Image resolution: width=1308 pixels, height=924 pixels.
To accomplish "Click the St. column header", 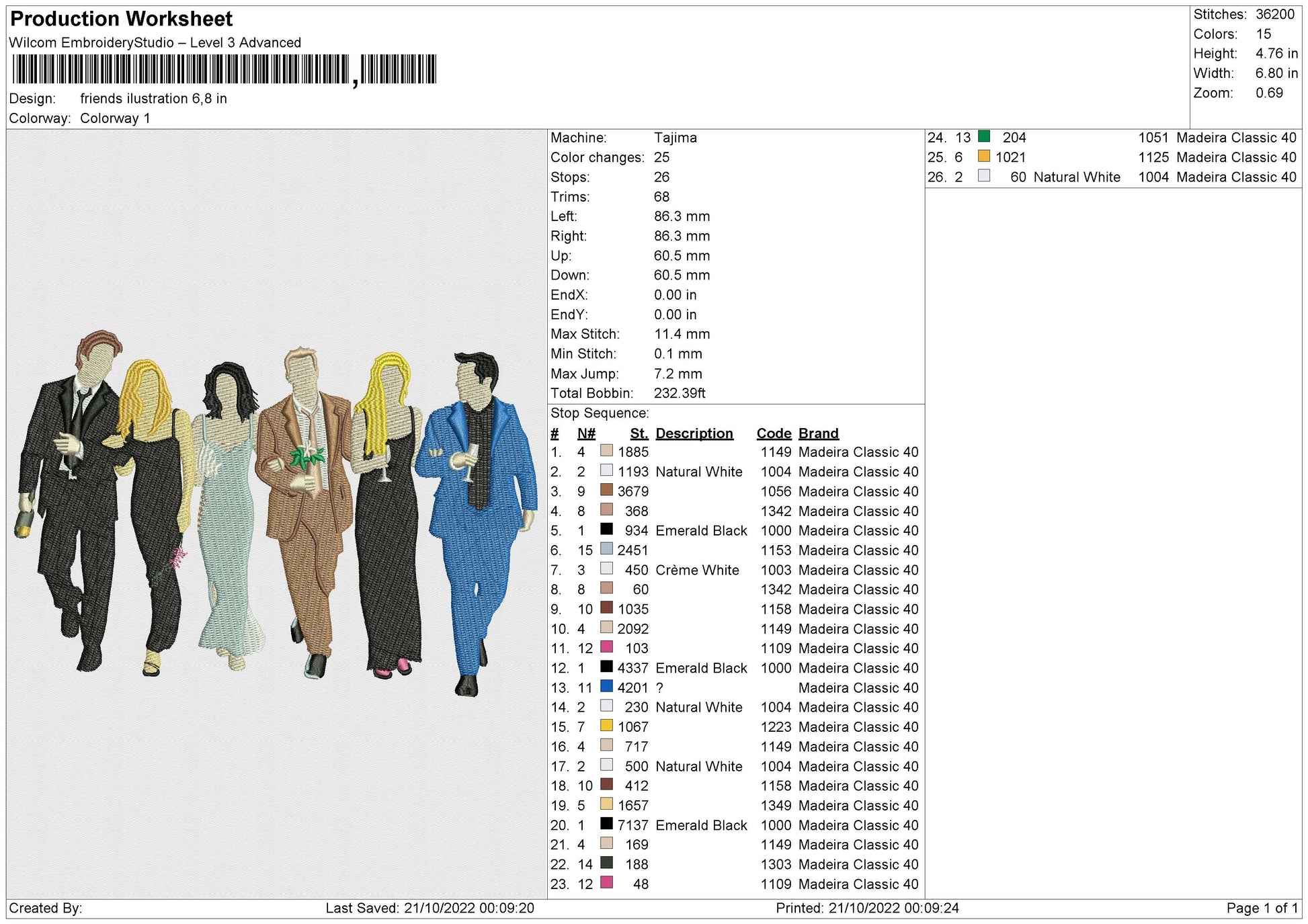I will 639,433.
